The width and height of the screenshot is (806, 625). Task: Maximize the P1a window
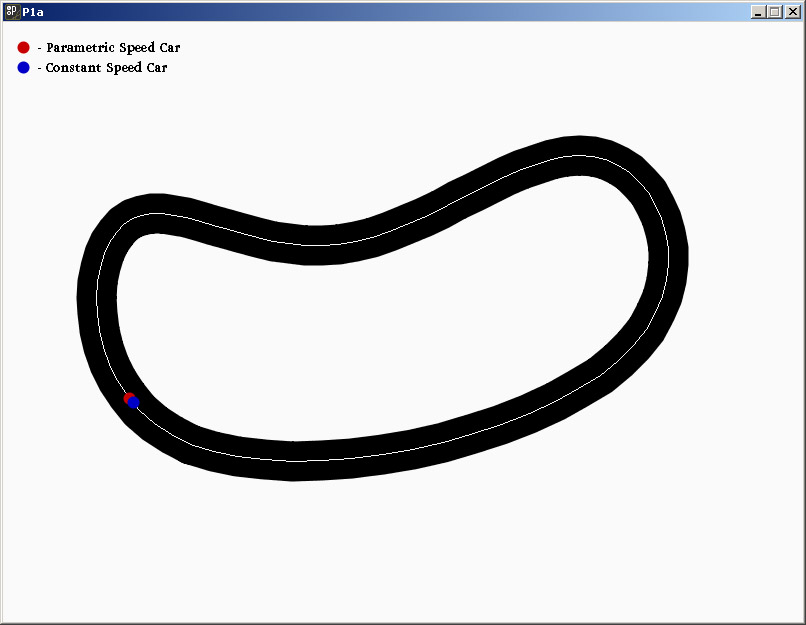tap(775, 12)
